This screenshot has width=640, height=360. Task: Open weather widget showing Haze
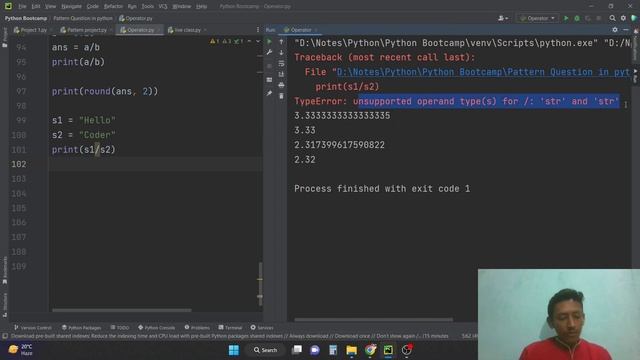coord(20,350)
